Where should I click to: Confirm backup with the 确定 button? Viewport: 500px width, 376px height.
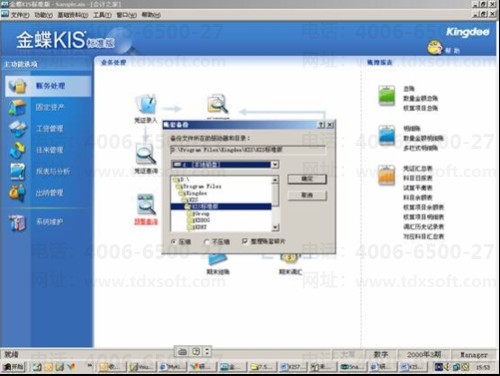pos(307,179)
